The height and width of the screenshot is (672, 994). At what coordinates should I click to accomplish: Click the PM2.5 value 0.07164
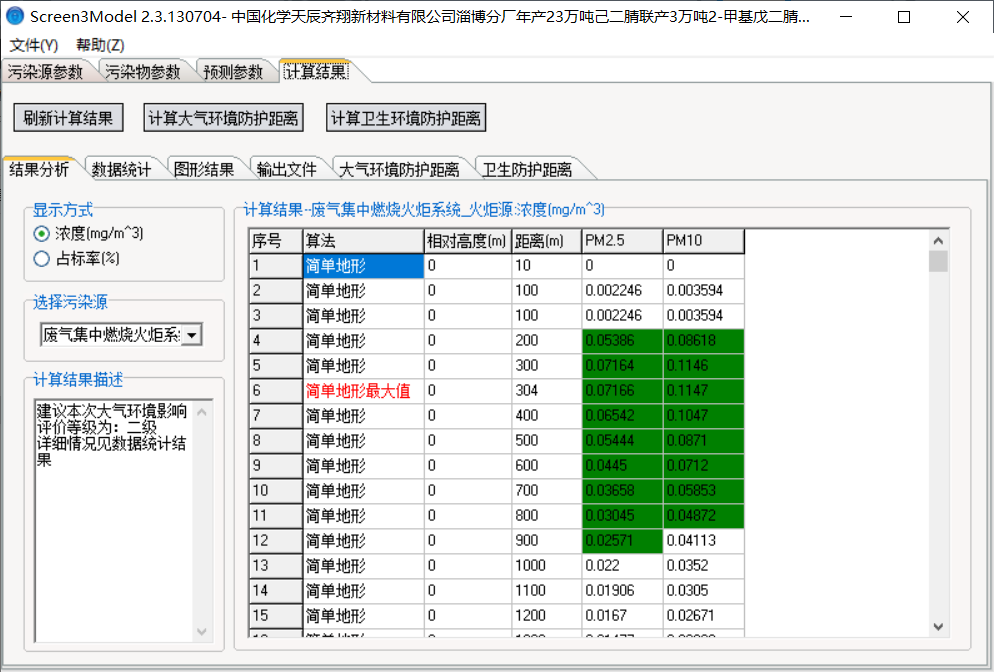[623, 366]
